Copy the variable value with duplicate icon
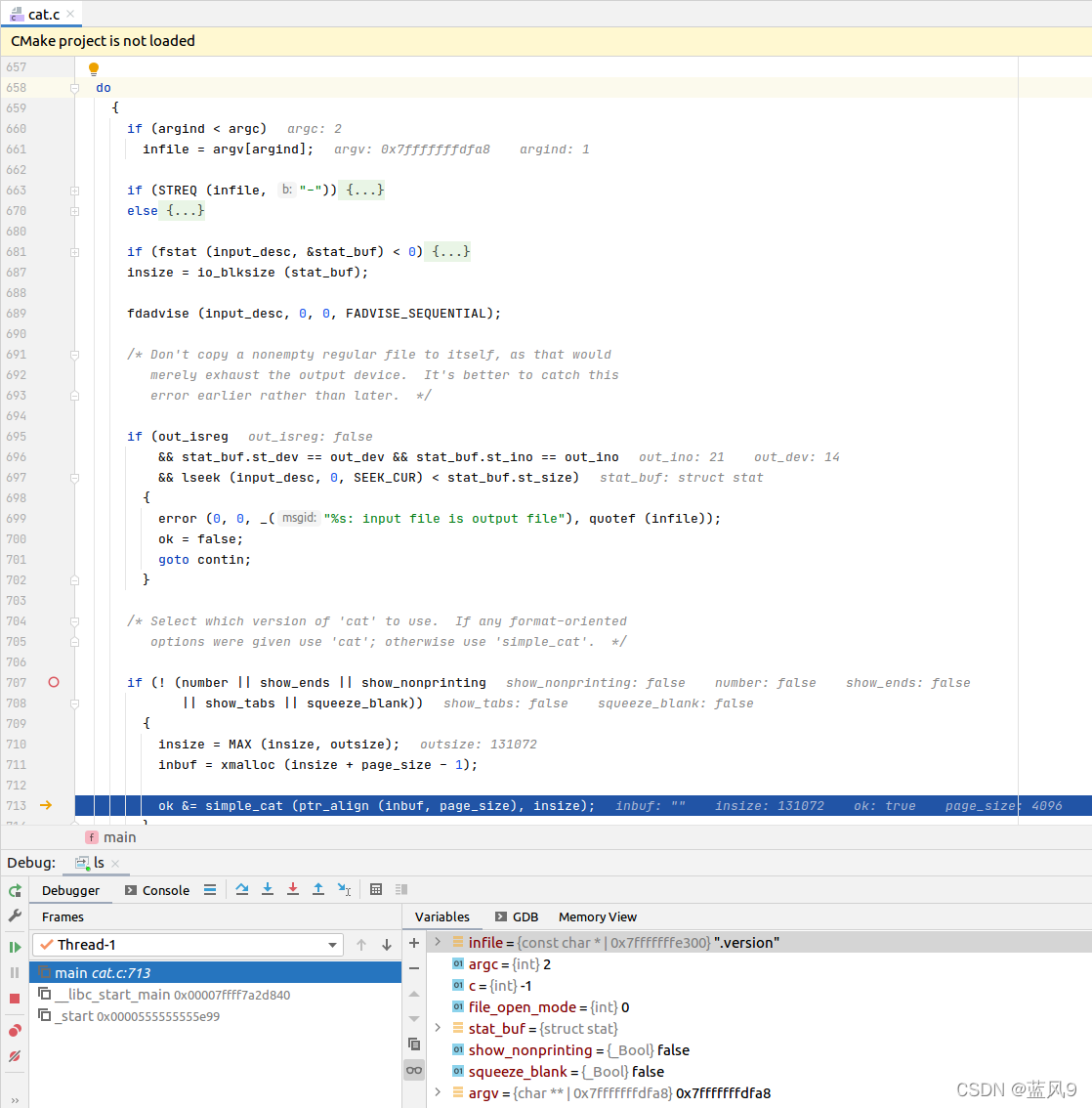 coord(414,1044)
